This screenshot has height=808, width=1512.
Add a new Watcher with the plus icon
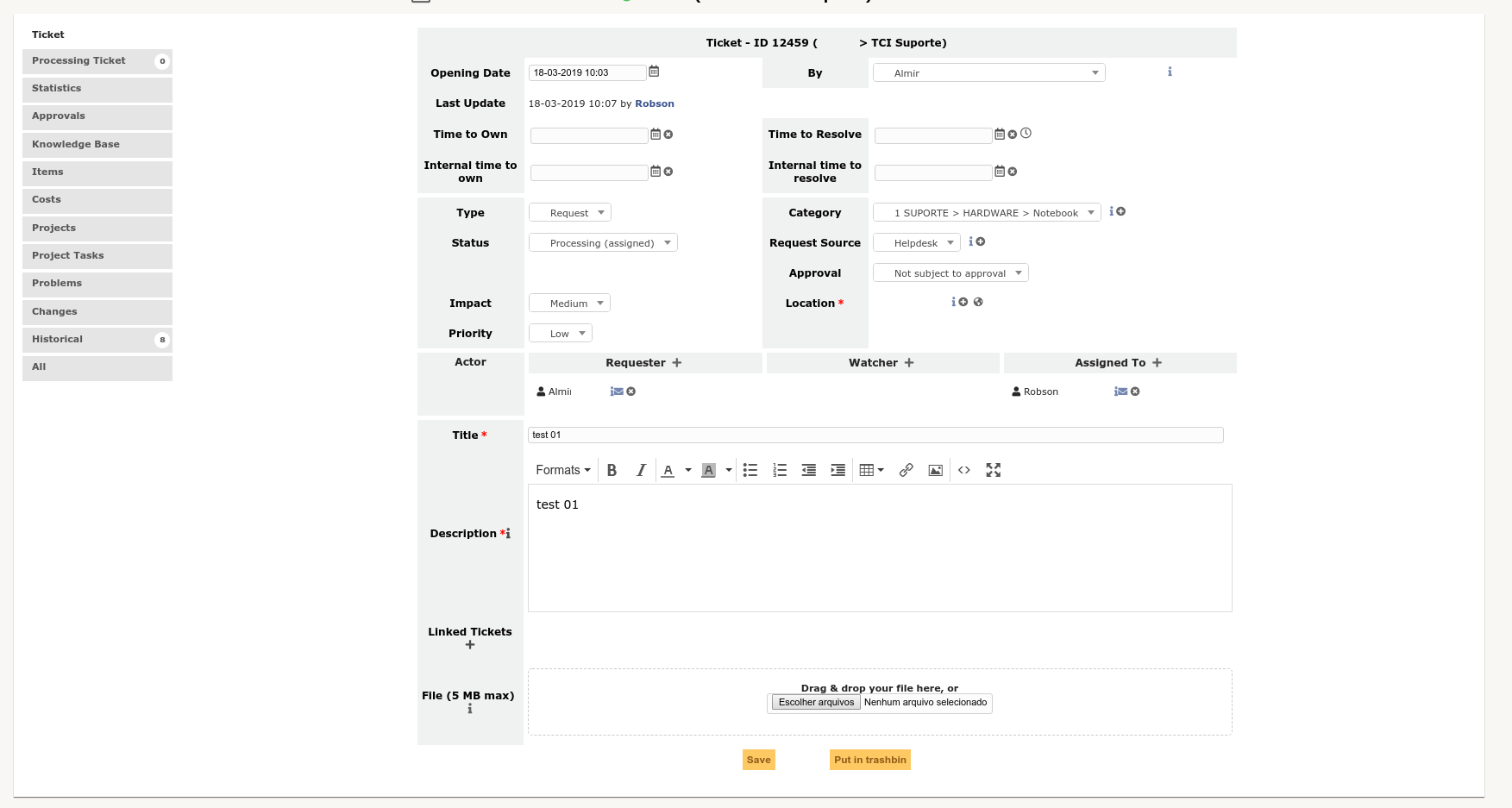click(910, 362)
